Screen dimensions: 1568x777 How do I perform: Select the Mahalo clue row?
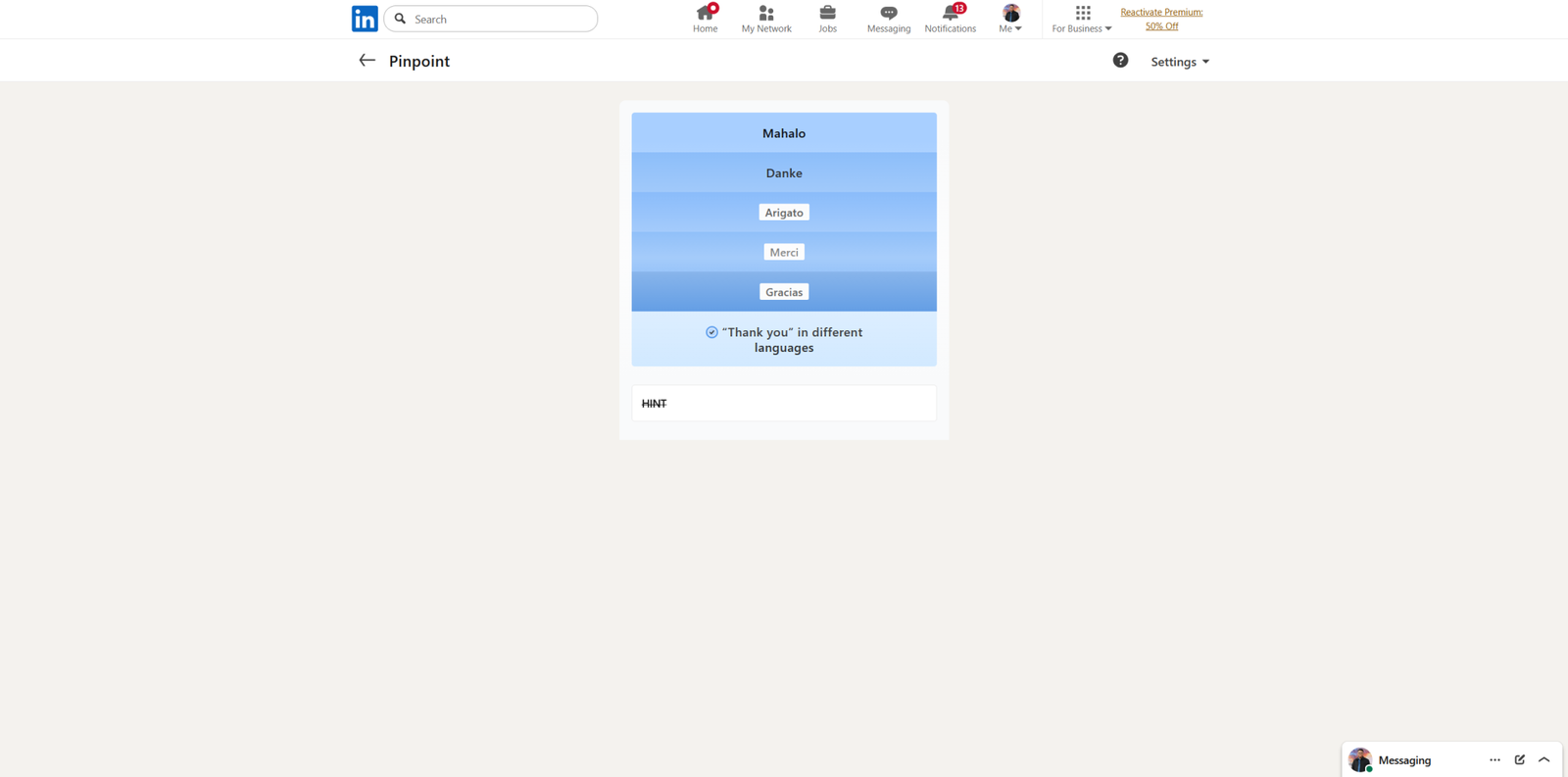[x=784, y=133]
